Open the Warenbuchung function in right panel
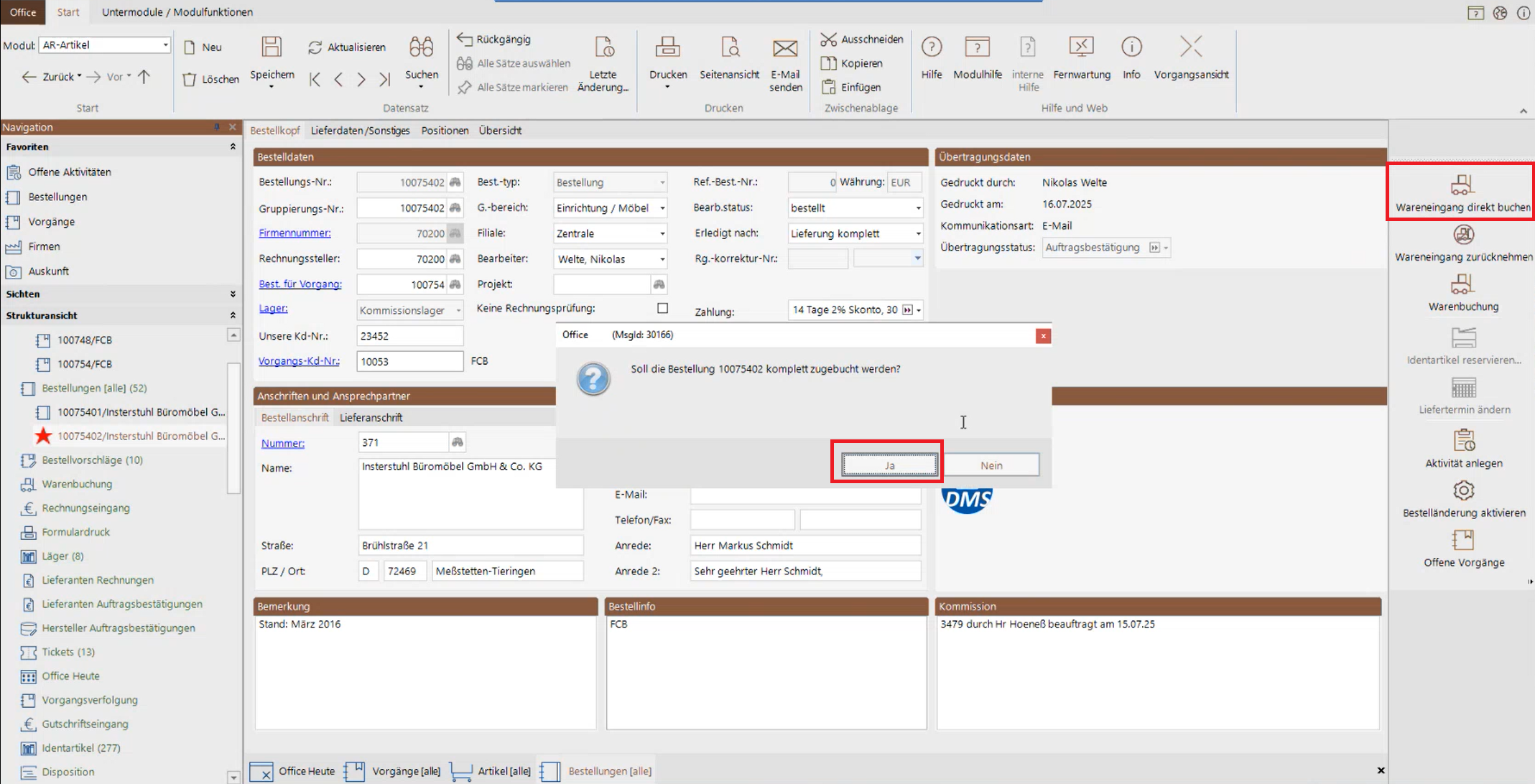This screenshot has width=1535, height=784. (x=1462, y=285)
